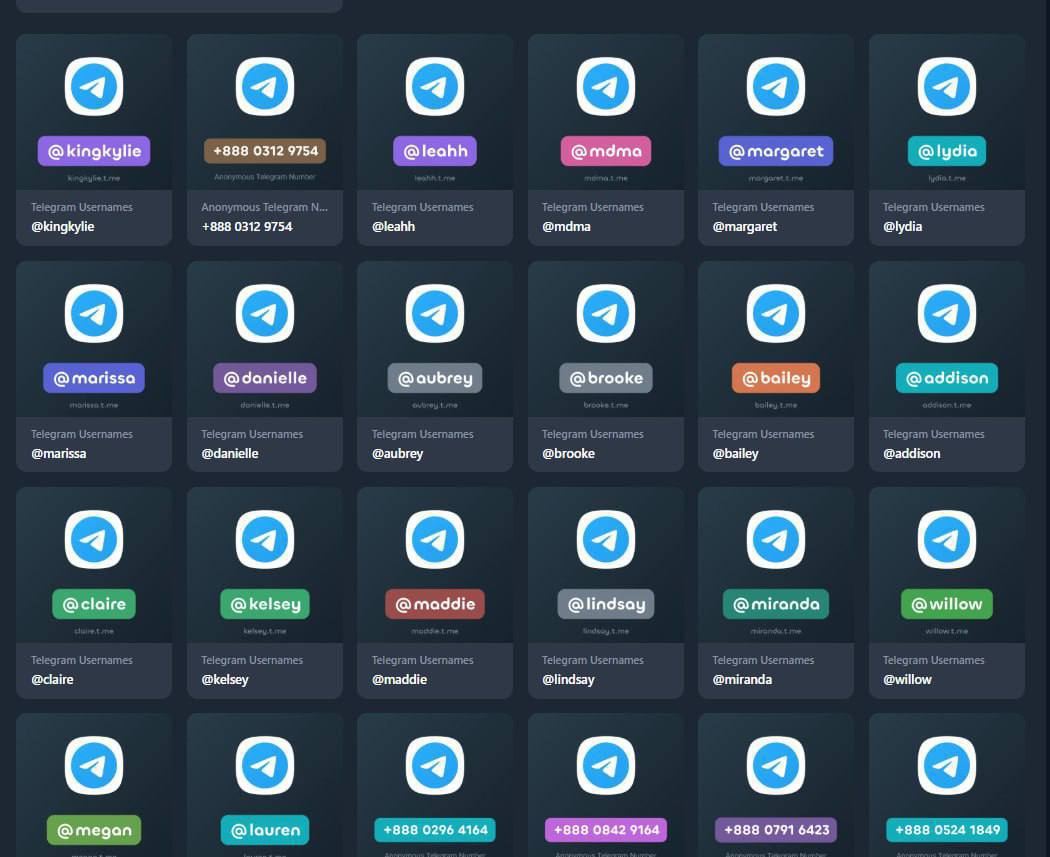Click the @leahh card title text

point(393,226)
